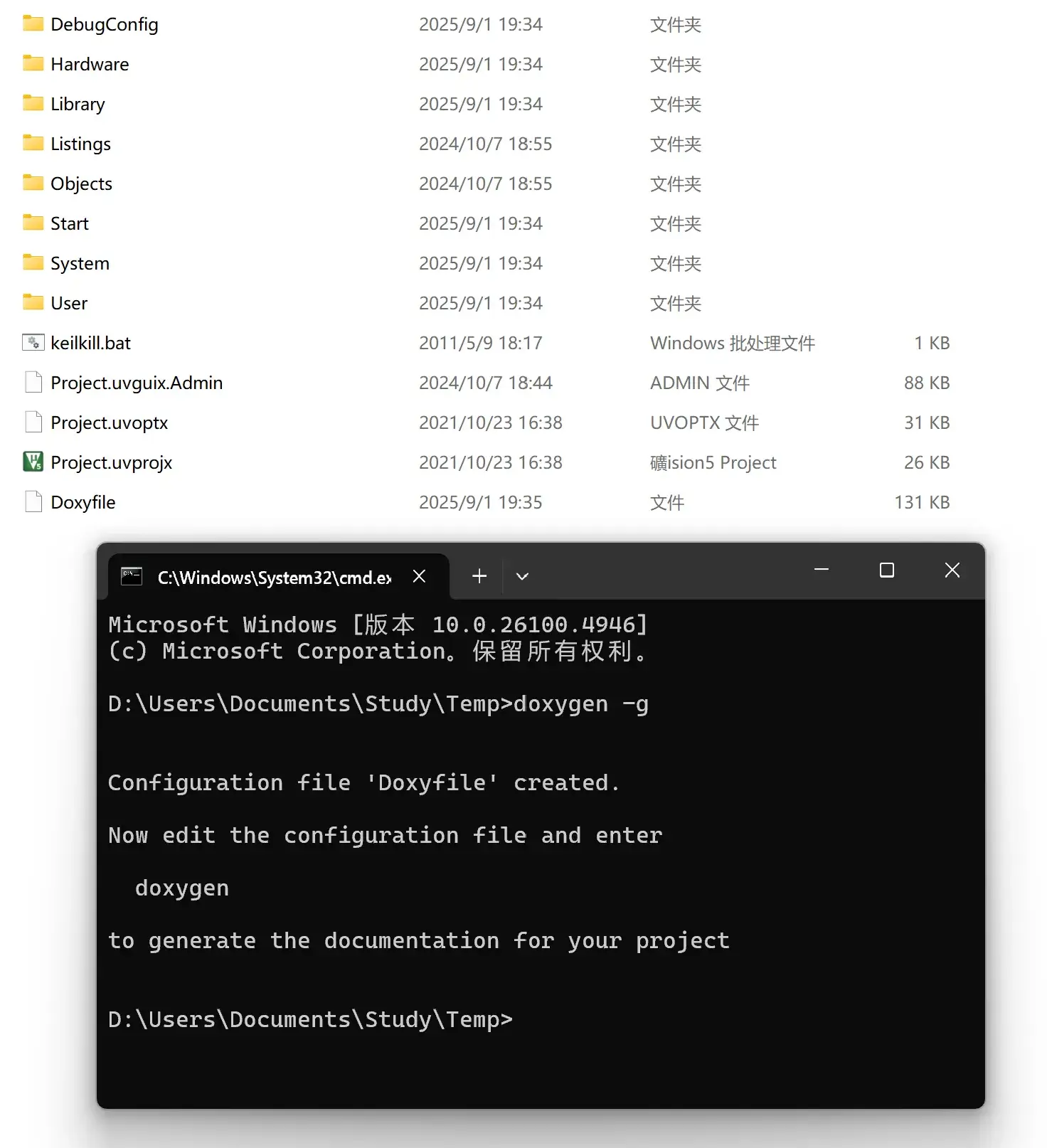Select the Project.uvguix.Admin file name
The height and width of the screenshot is (1148, 1047).
pos(137,383)
